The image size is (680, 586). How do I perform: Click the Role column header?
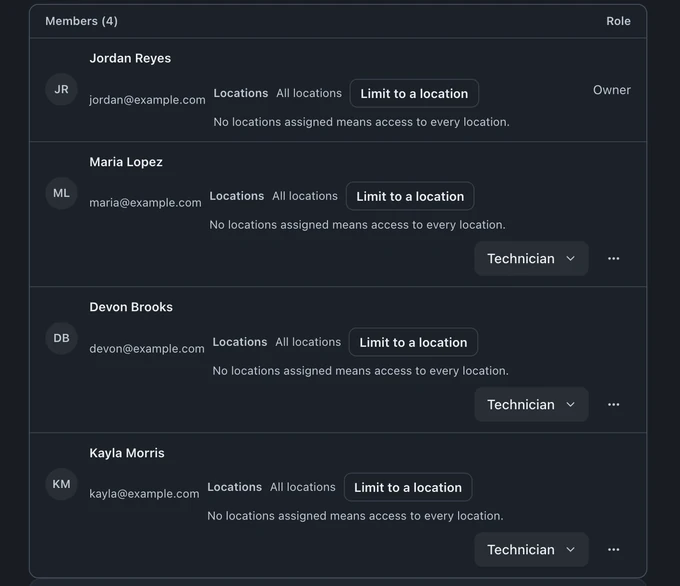618,21
